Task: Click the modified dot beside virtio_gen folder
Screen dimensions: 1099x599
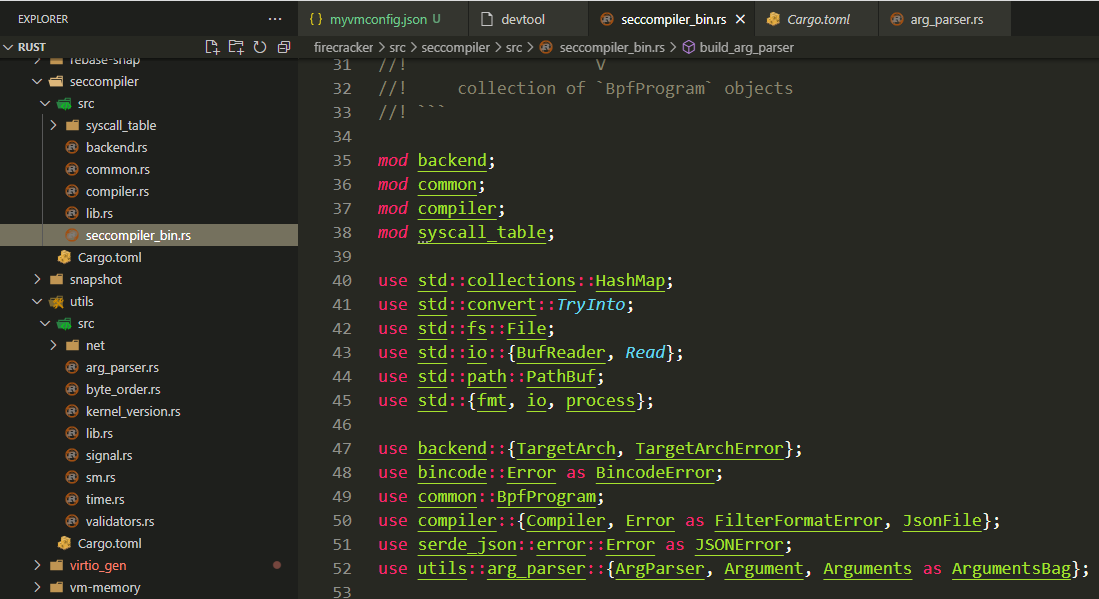Action: 277,565
